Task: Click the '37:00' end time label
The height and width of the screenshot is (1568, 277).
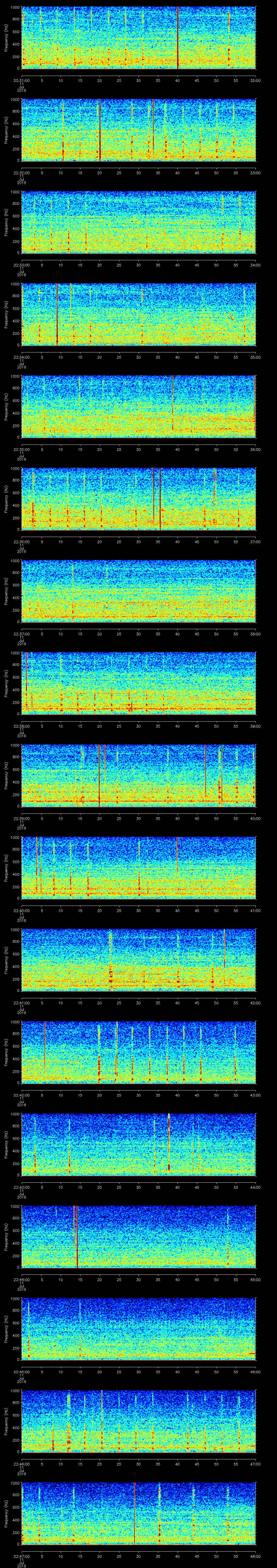Action: [x=255, y=542]
